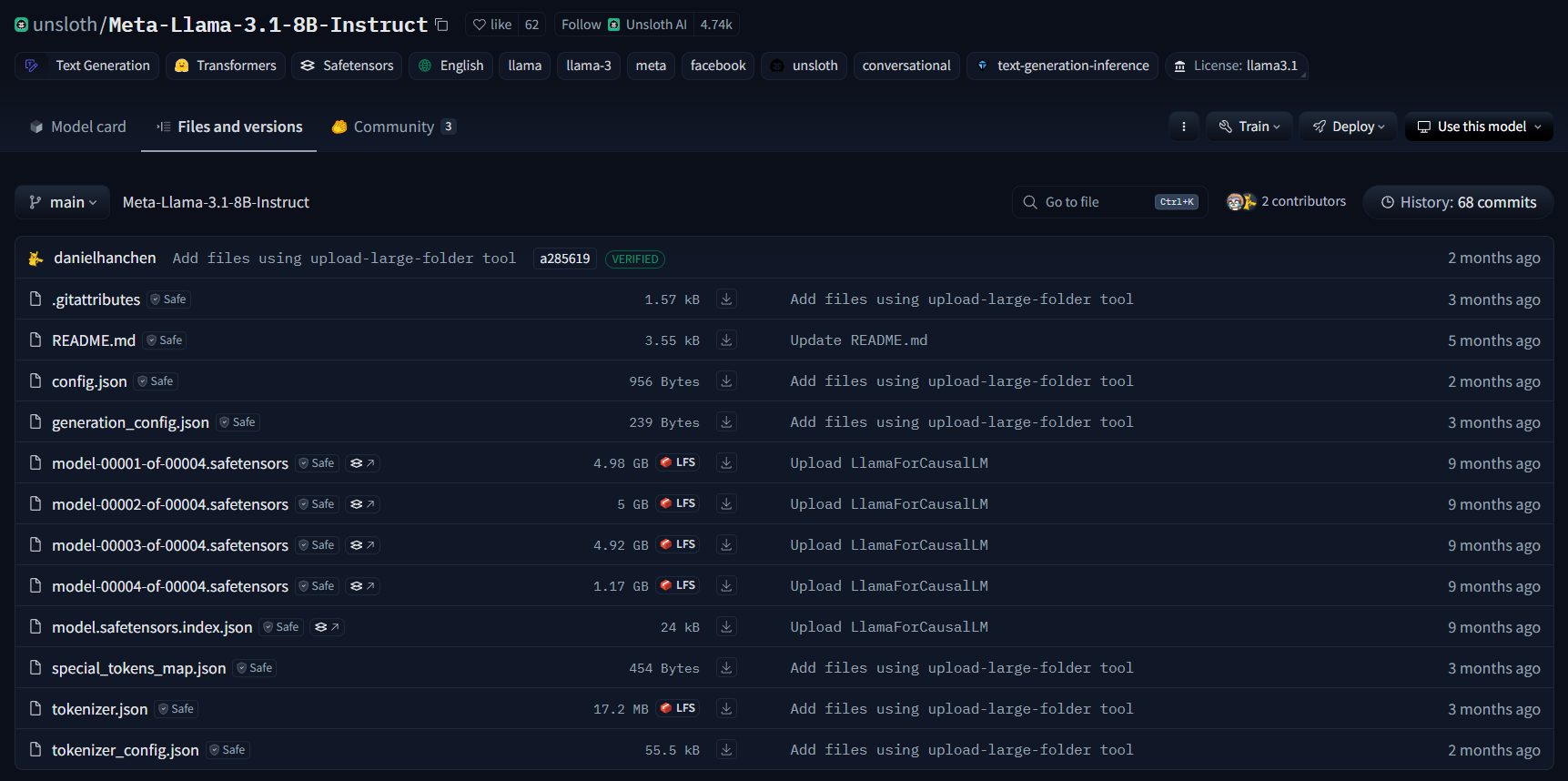Click the follower count 4.74k

(716, 25)
